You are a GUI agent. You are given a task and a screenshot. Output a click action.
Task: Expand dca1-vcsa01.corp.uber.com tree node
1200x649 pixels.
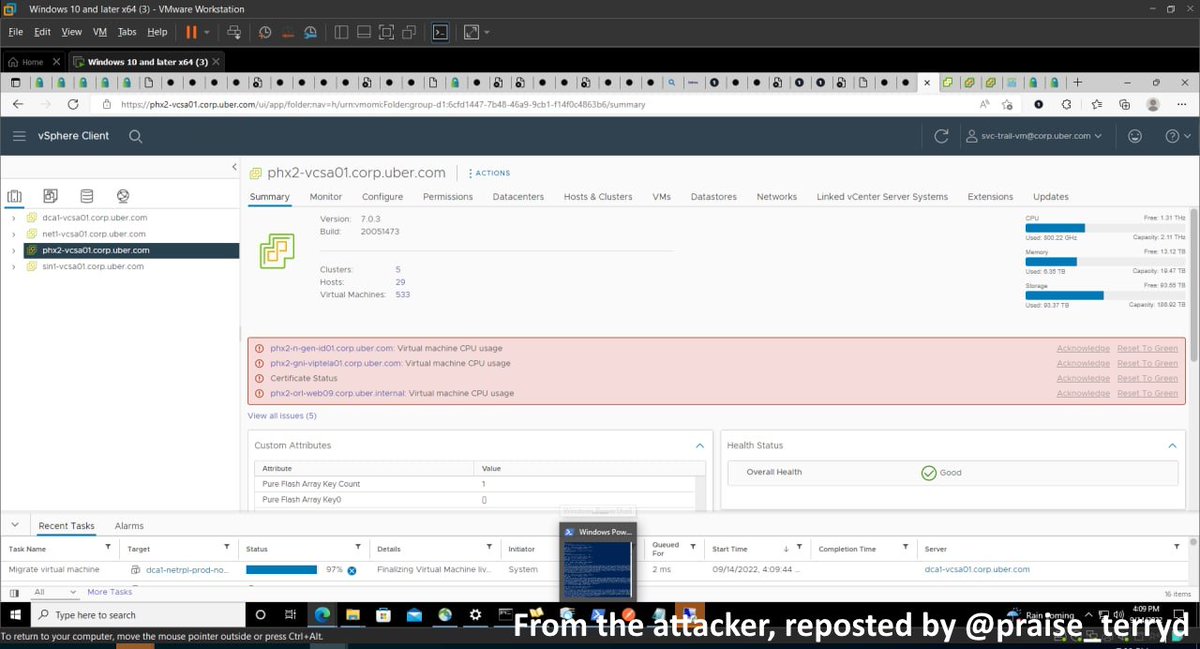tap(13, 218)
